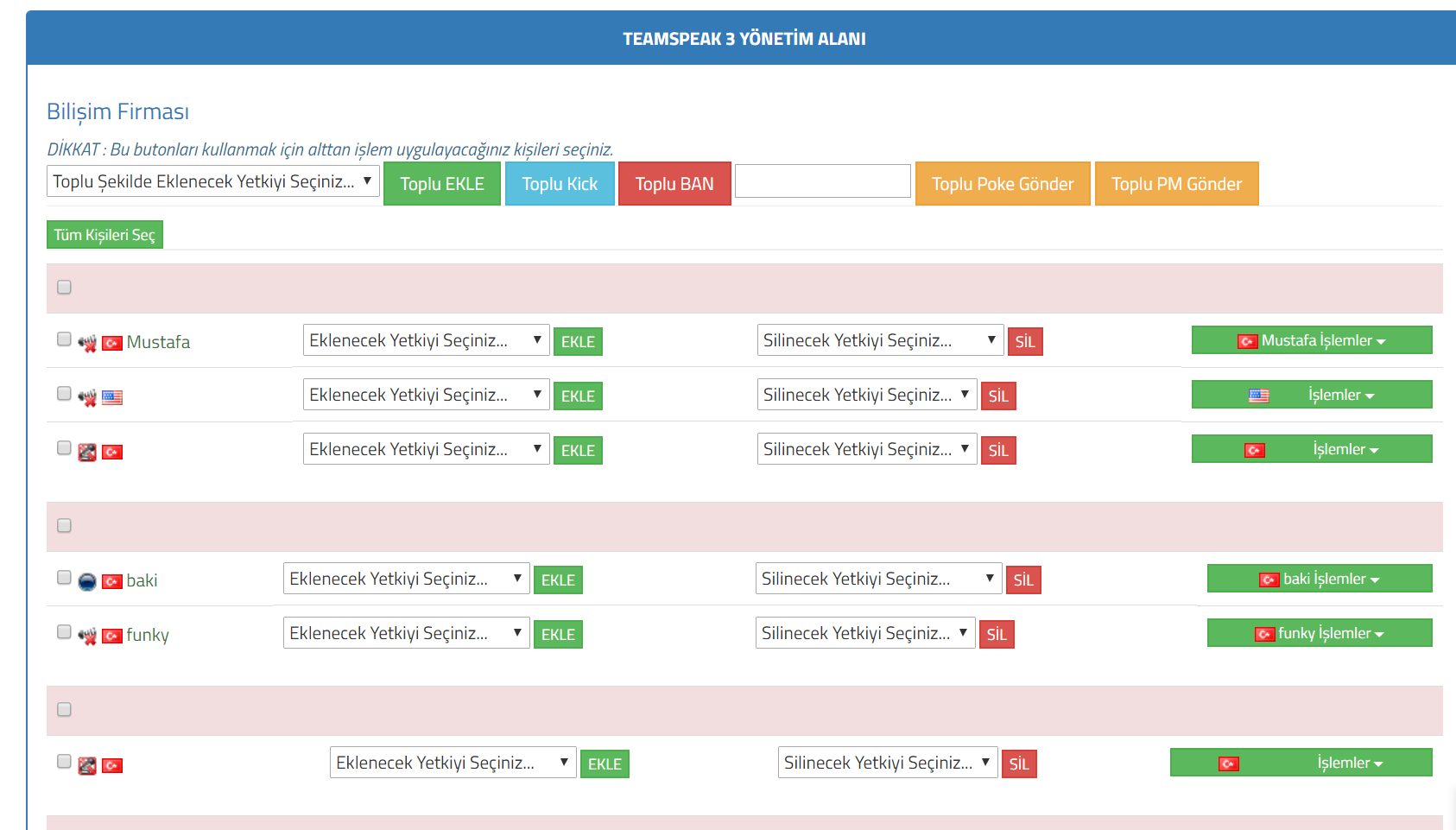Tick the checkbox next to baki
1456x830 pixels.
64,577
